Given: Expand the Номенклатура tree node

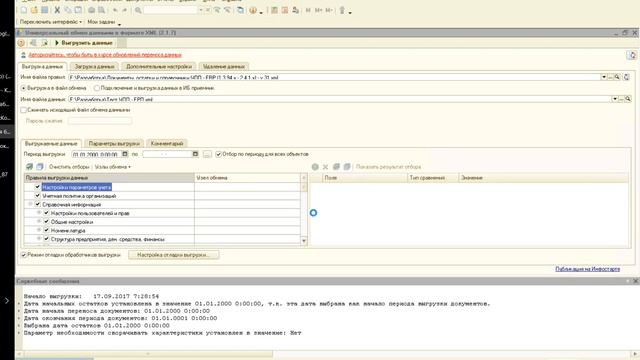Looking at the screenshot, I should click(x=39, y=230).
